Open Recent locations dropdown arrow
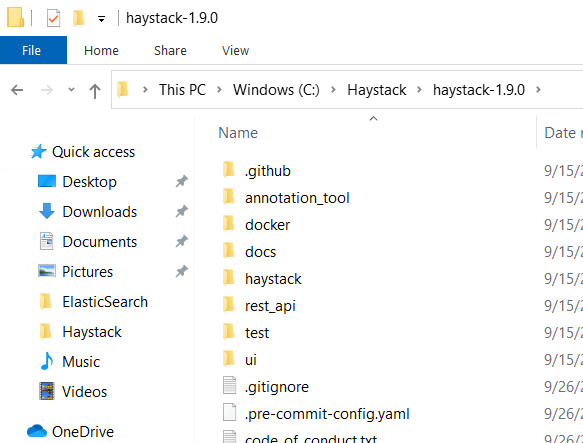Viewport: 583px width, 443px height. pos(71,90)
